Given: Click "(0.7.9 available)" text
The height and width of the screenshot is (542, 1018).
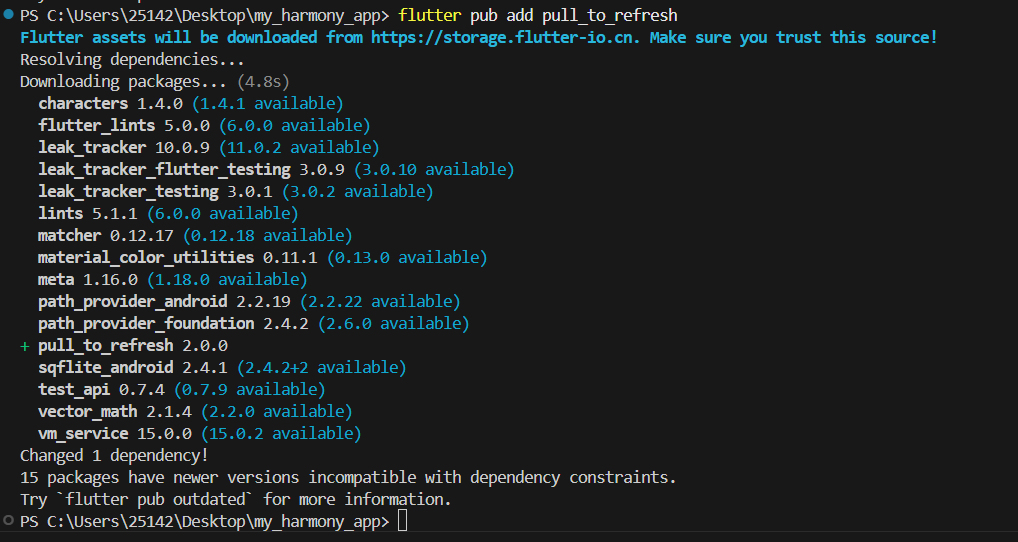Looking at the screenshot, I should [x=249, y=390].
